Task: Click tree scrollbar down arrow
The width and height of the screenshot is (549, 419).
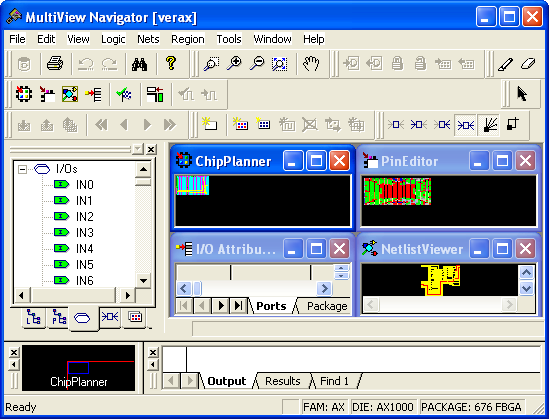Action: [x=143, y=280]
